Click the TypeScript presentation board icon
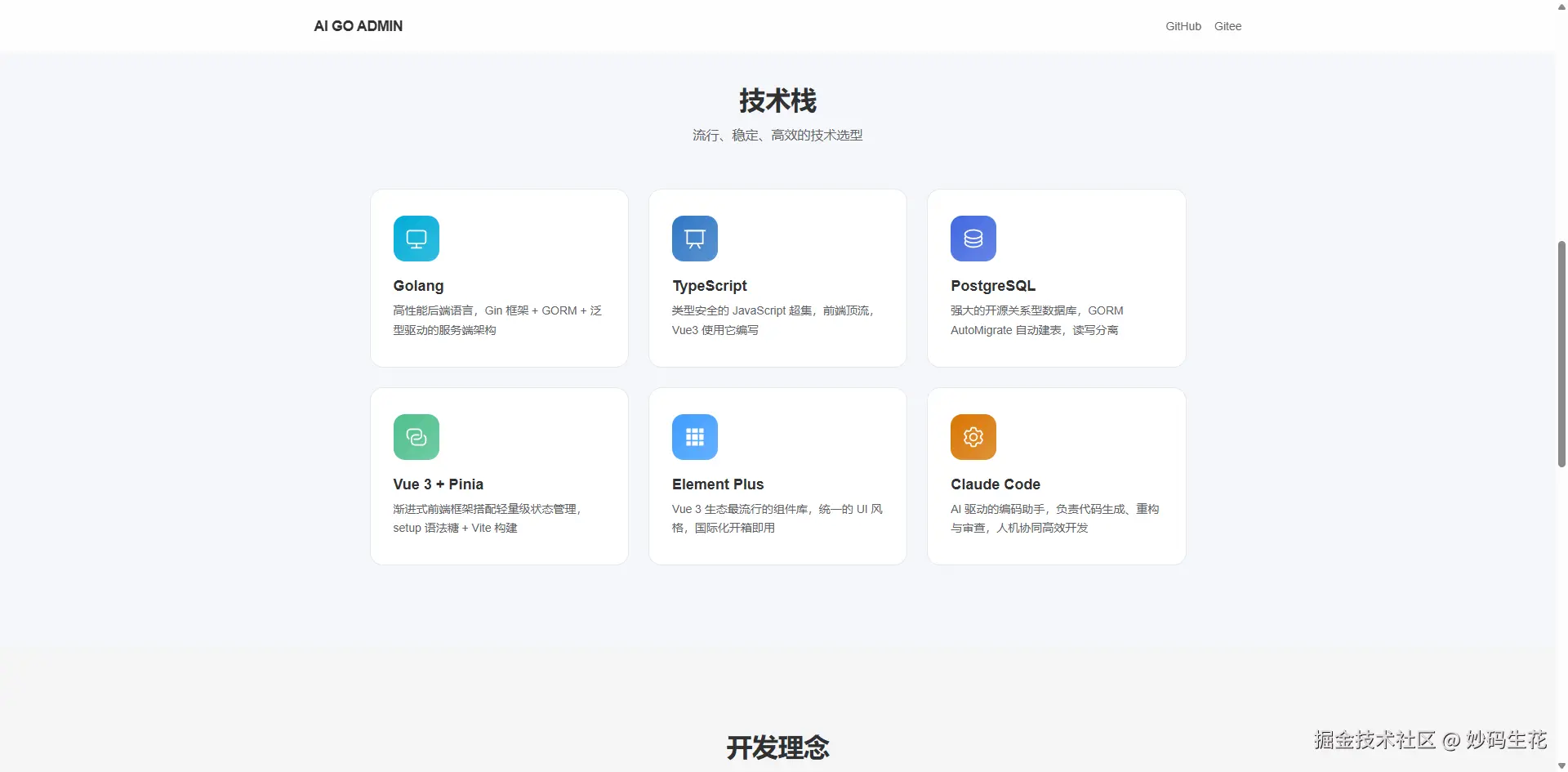 (695, 239)
